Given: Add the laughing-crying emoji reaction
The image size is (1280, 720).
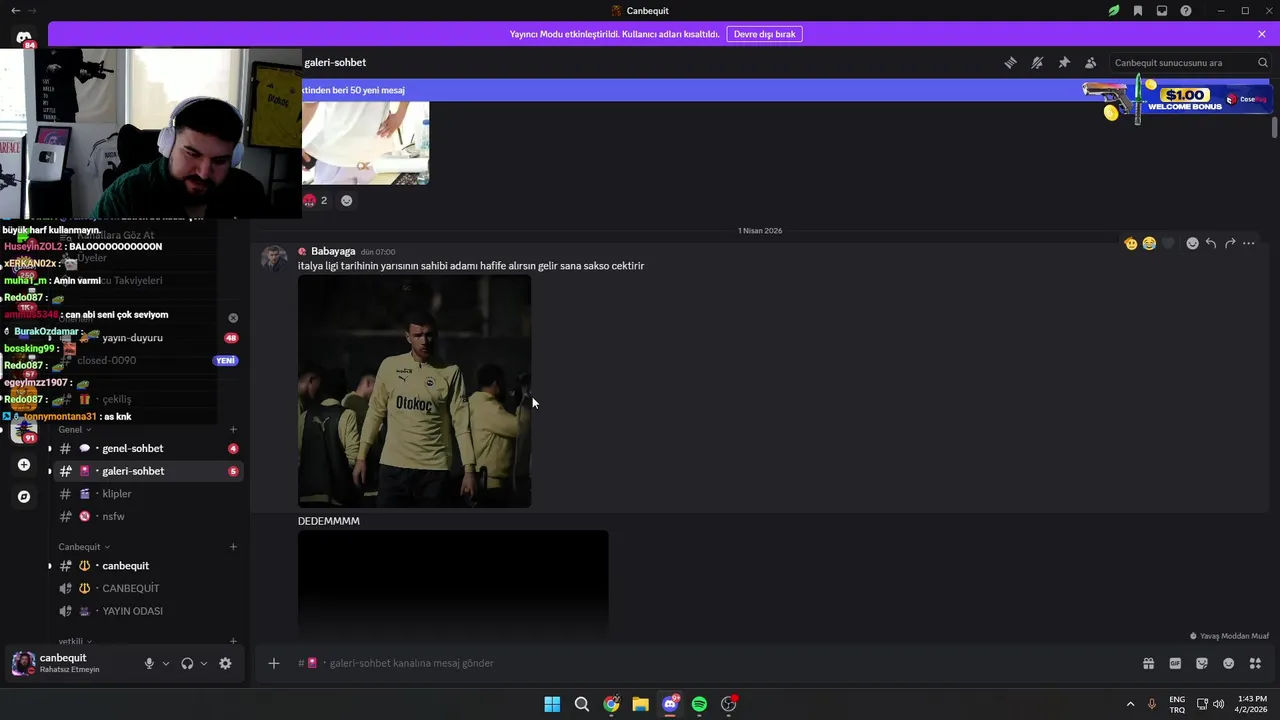Looking at the screenshot, I should (x=1149, y=243).
